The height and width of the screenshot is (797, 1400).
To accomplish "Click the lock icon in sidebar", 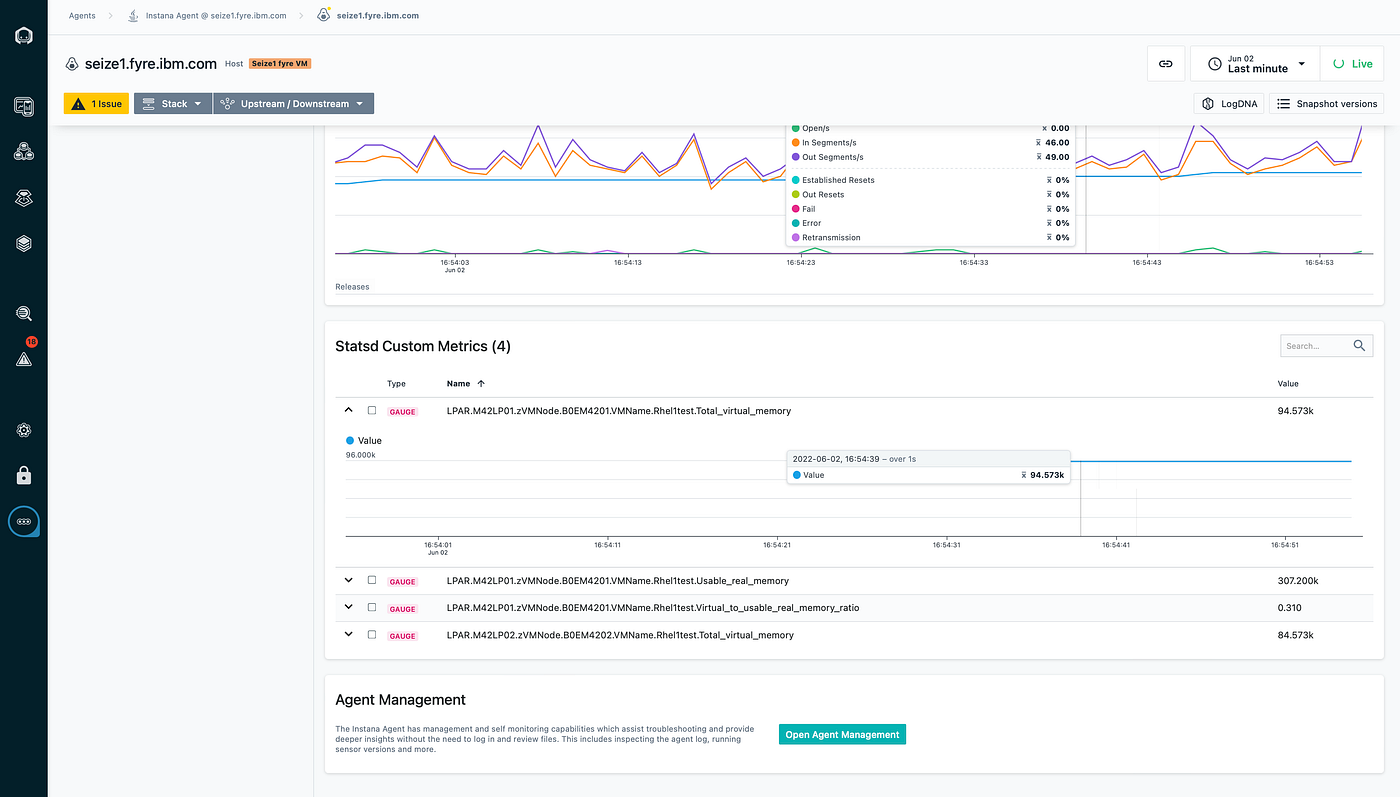I will click(x=24, y=475).
